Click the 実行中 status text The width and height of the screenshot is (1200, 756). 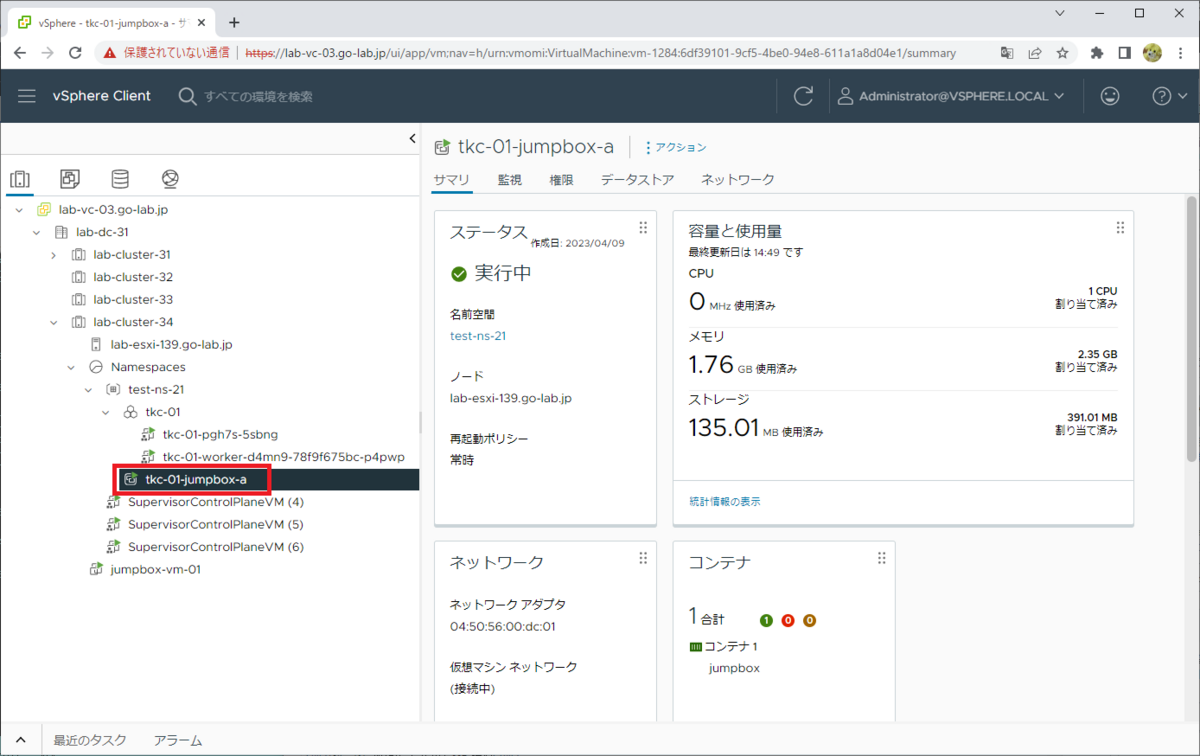[x=503, y=273]
